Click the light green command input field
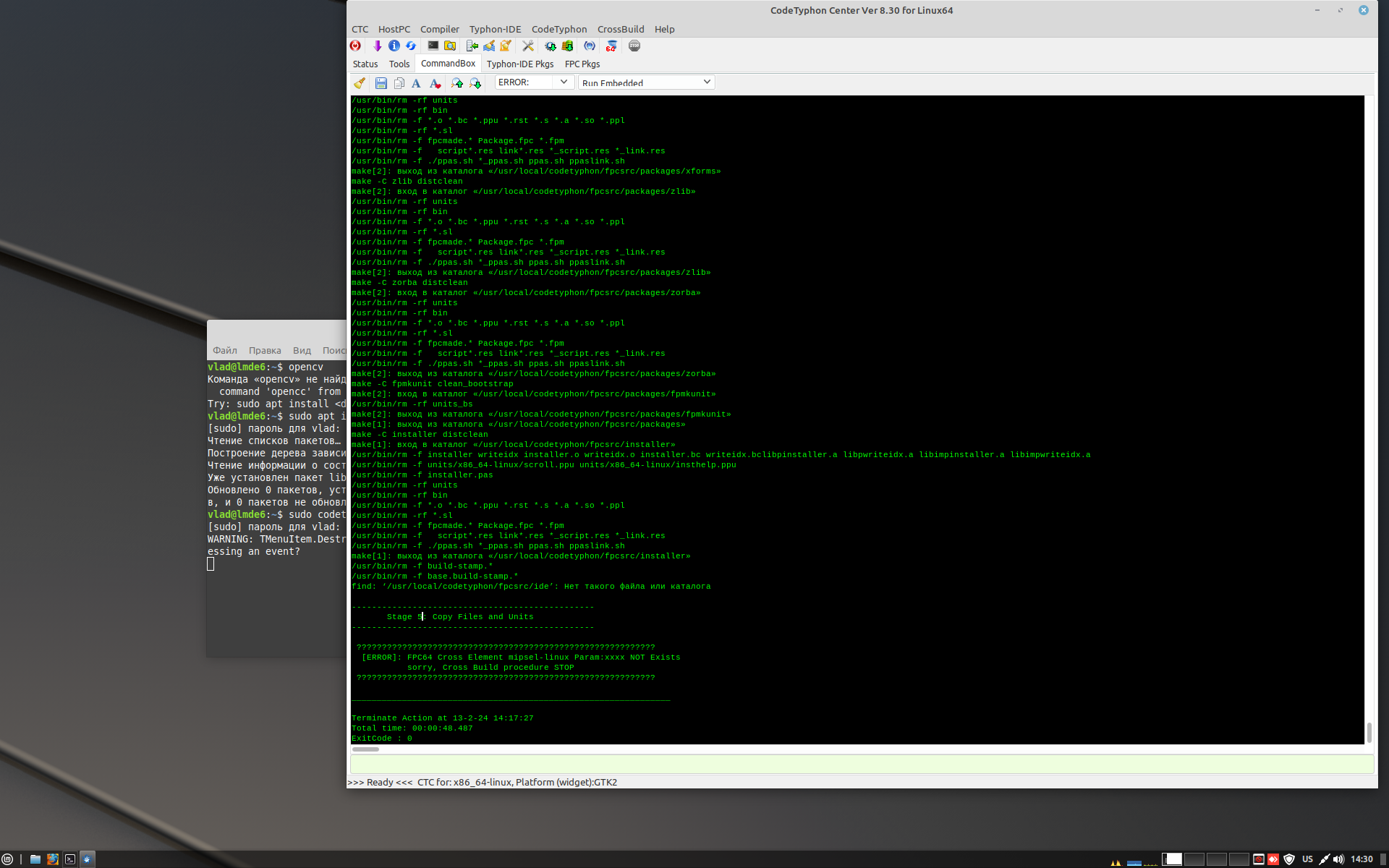 (x=862, y=764)
